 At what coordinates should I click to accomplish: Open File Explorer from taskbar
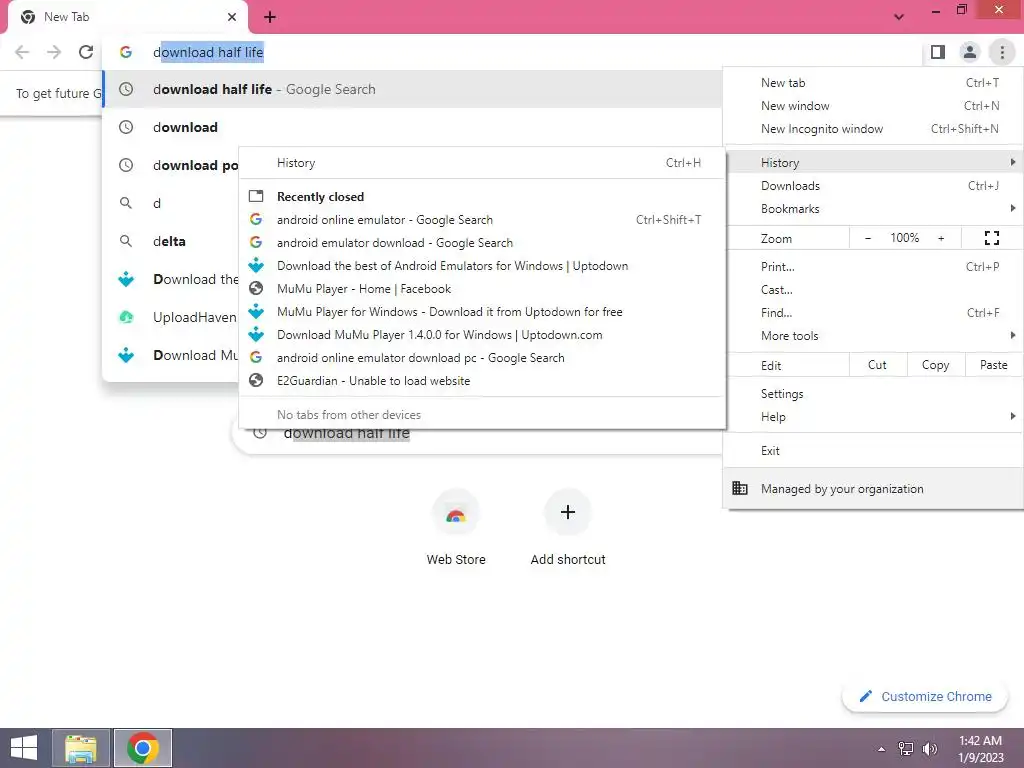(x=80, y=748)
